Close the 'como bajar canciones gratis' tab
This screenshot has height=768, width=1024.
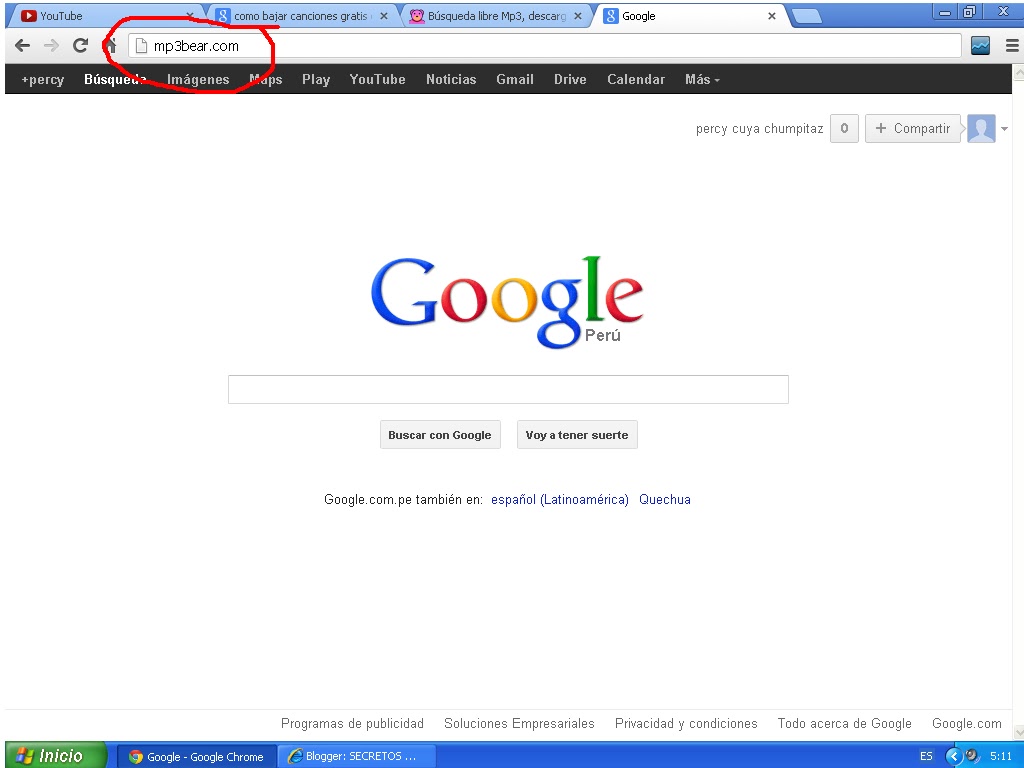(383, 16)
